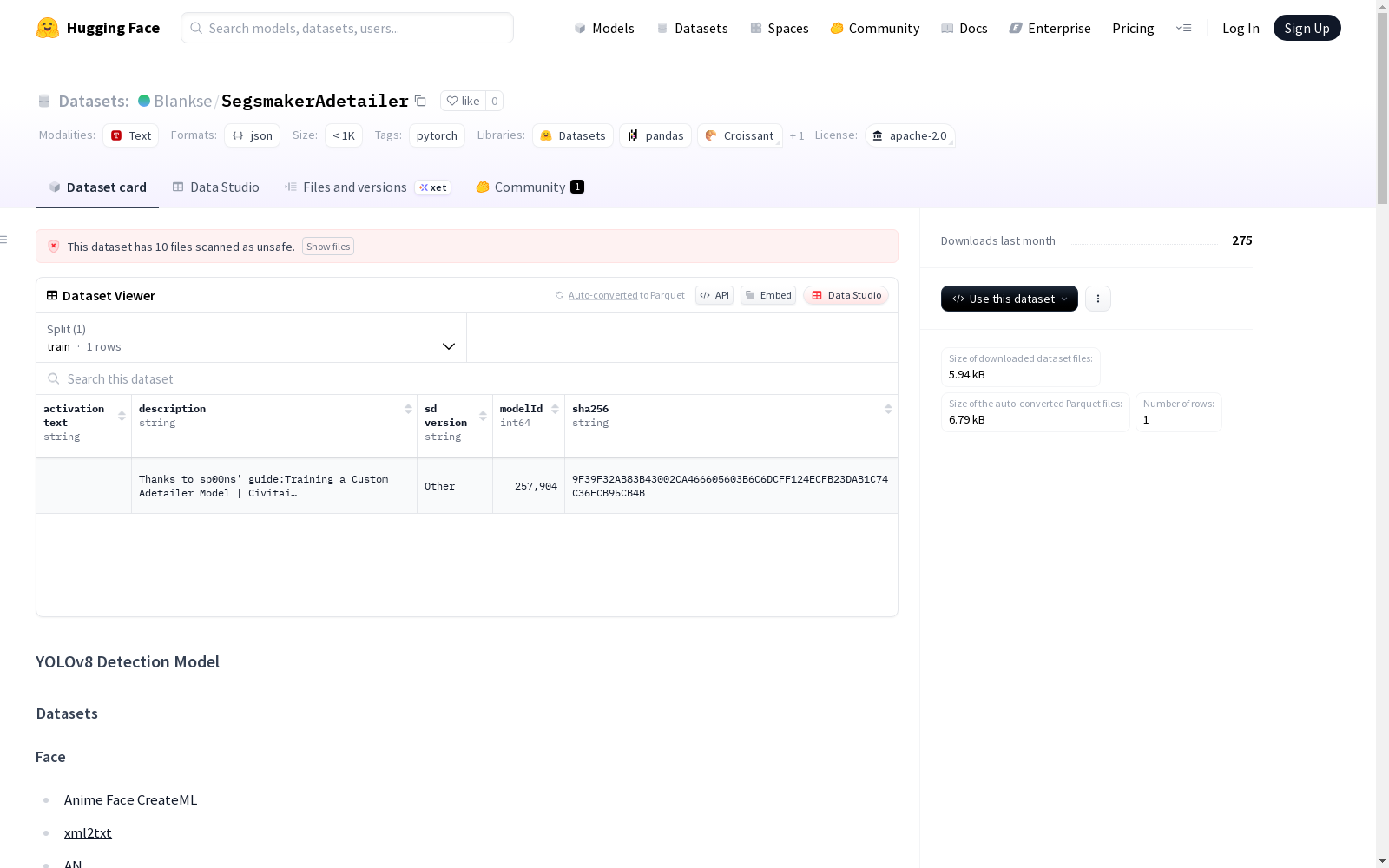Click the heart like button
The width and height of the screenshot is (1389, 868).
463,101
